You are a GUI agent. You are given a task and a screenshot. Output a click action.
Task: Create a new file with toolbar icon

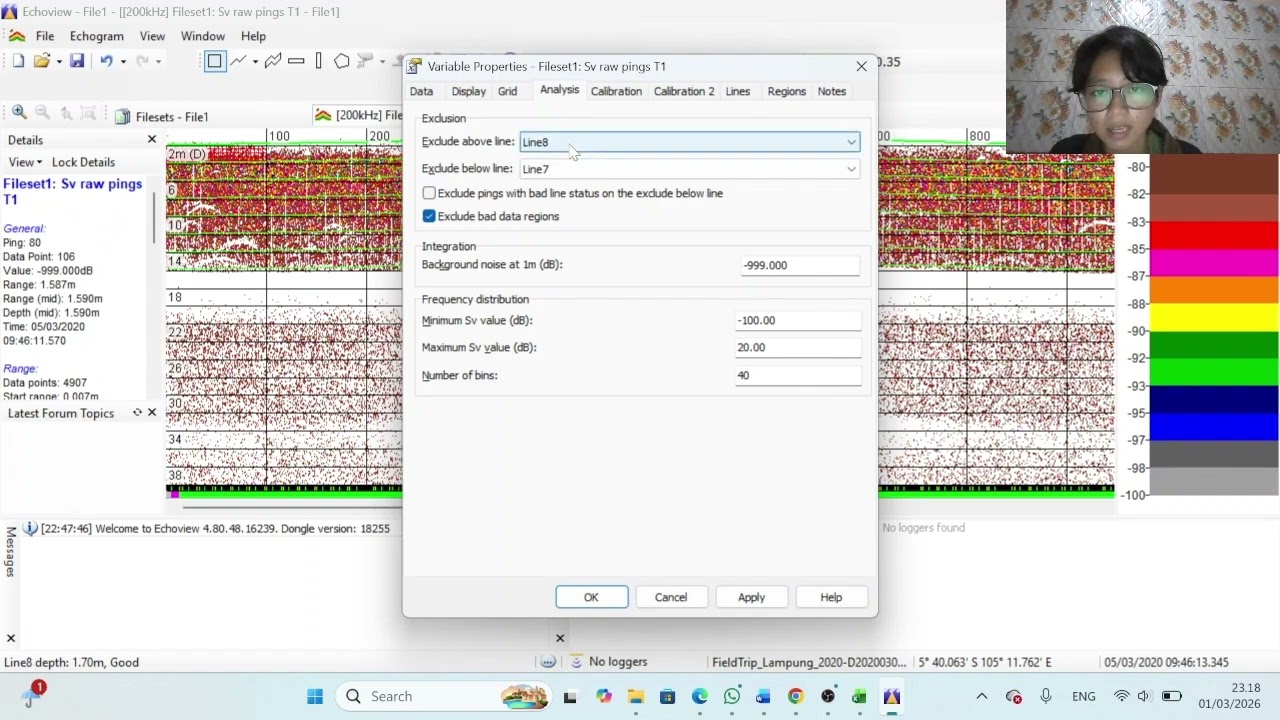[18, 61]
